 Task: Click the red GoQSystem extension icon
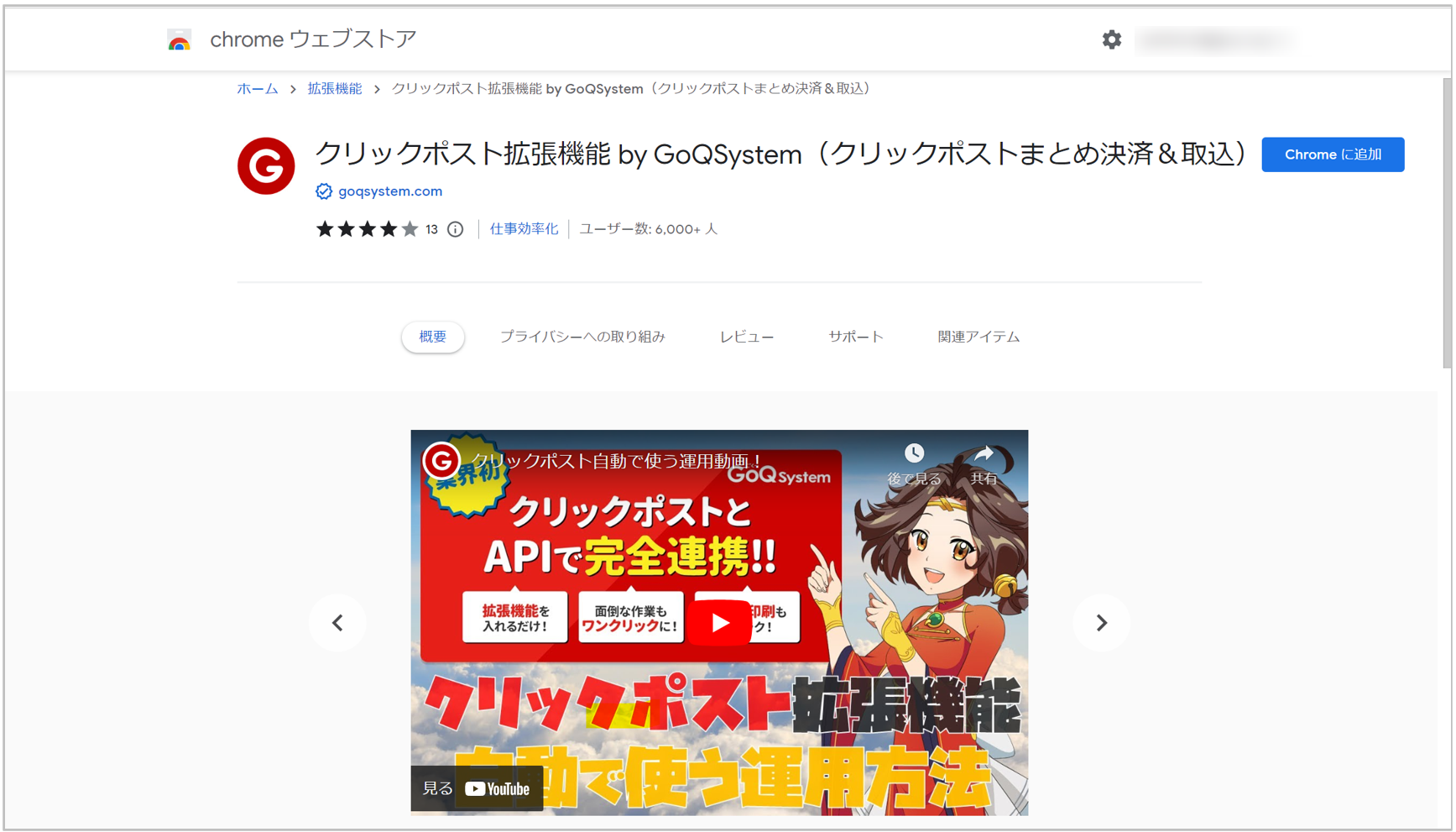[x=266, y=166]
